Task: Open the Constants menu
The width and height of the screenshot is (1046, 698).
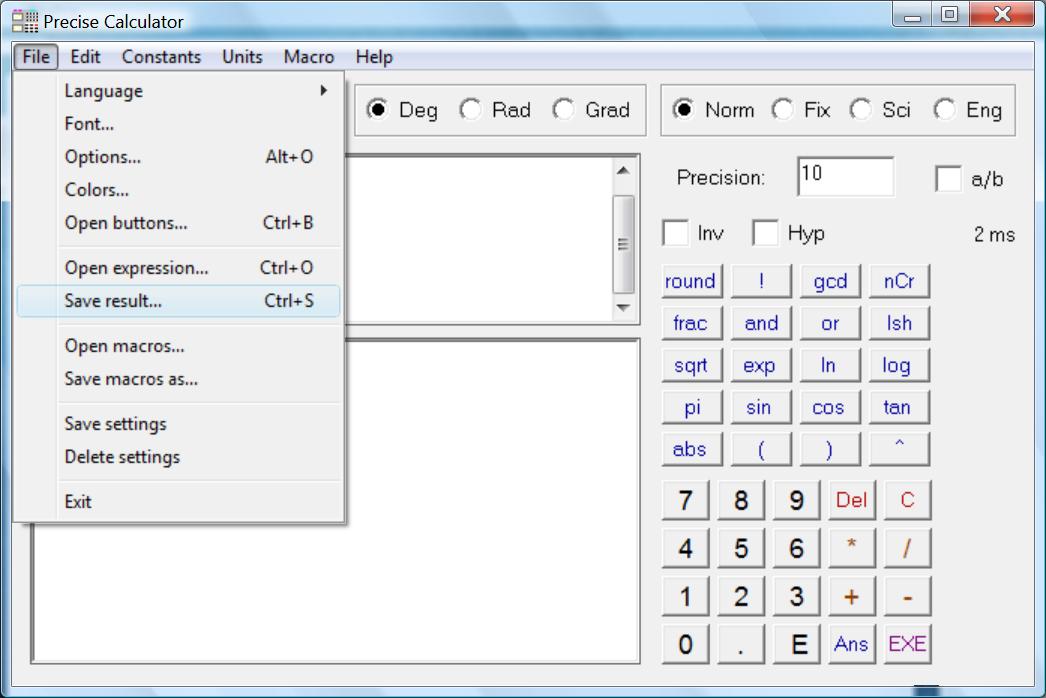Action: click(161, 57)
